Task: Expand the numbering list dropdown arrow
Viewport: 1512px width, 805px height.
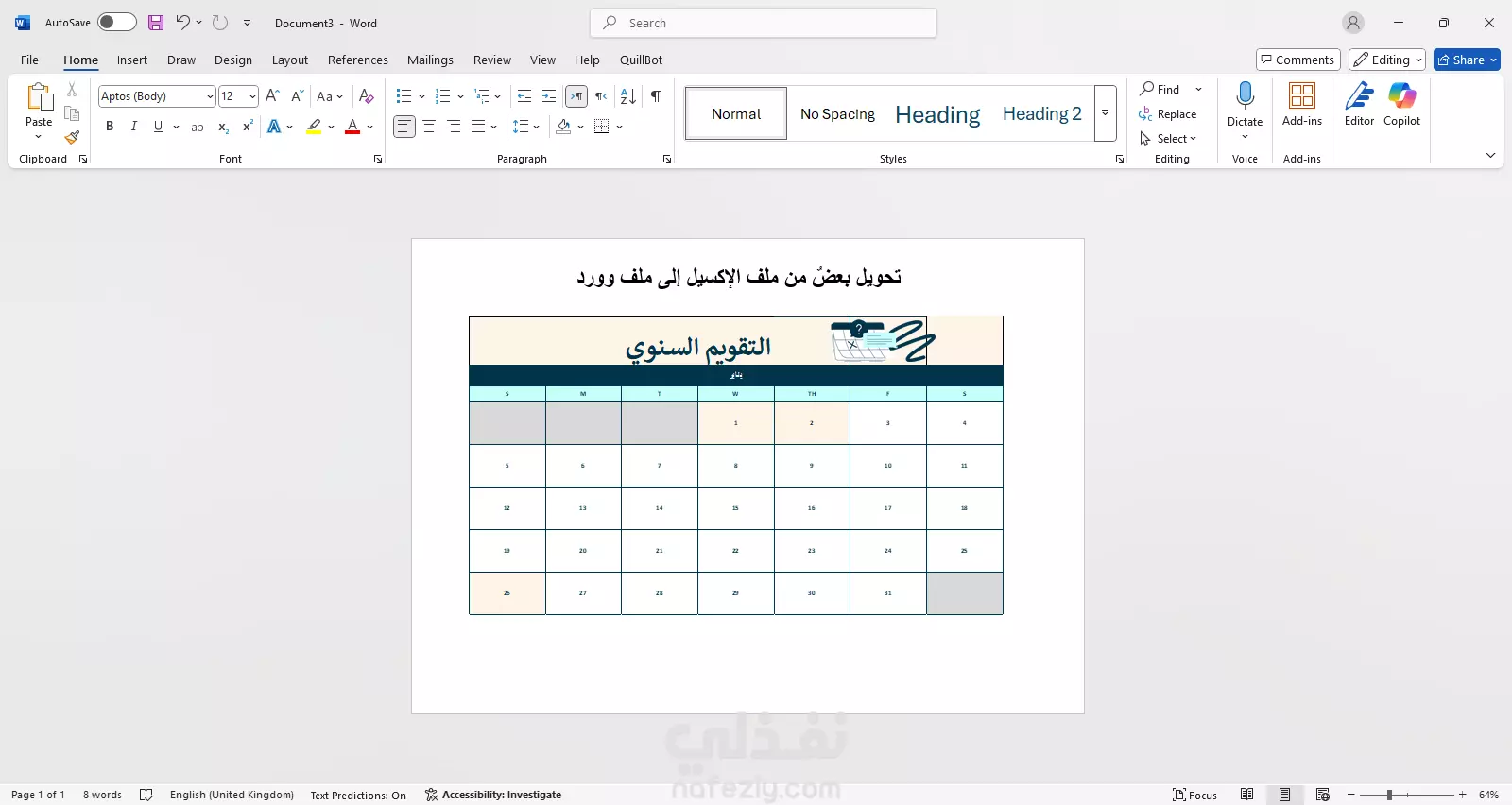Action: point(460,96)
